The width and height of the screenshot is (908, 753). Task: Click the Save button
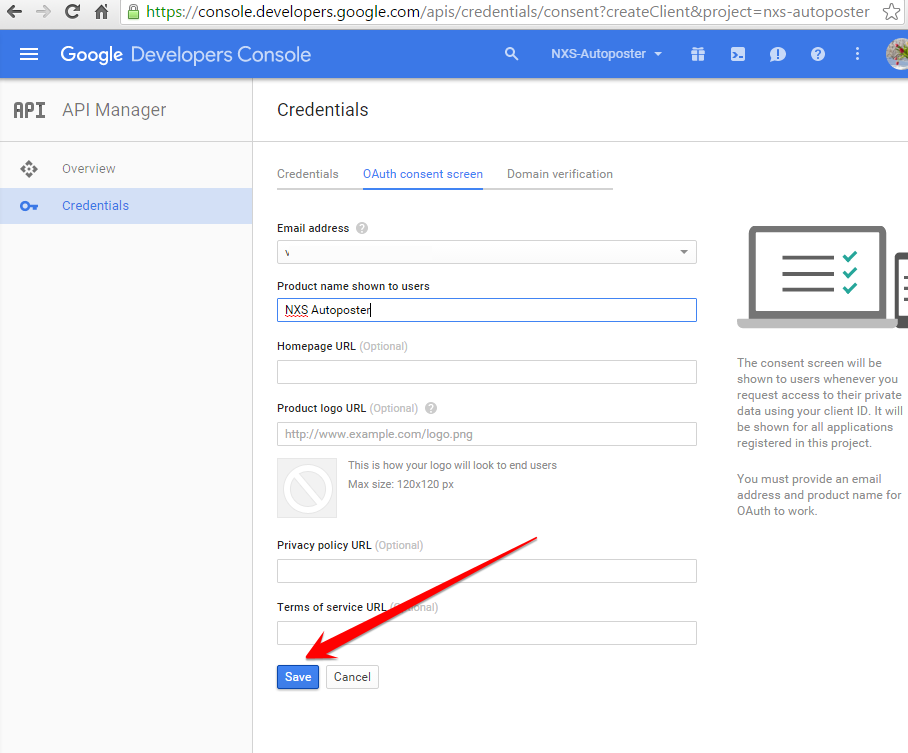(x=298, y=677)
